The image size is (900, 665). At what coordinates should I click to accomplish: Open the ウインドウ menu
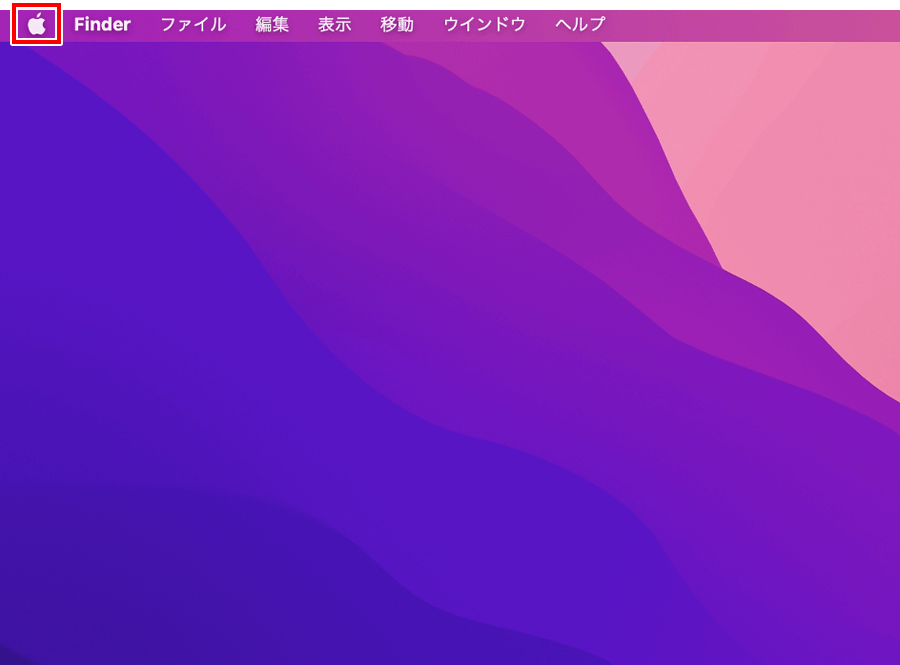click(485, 25)
